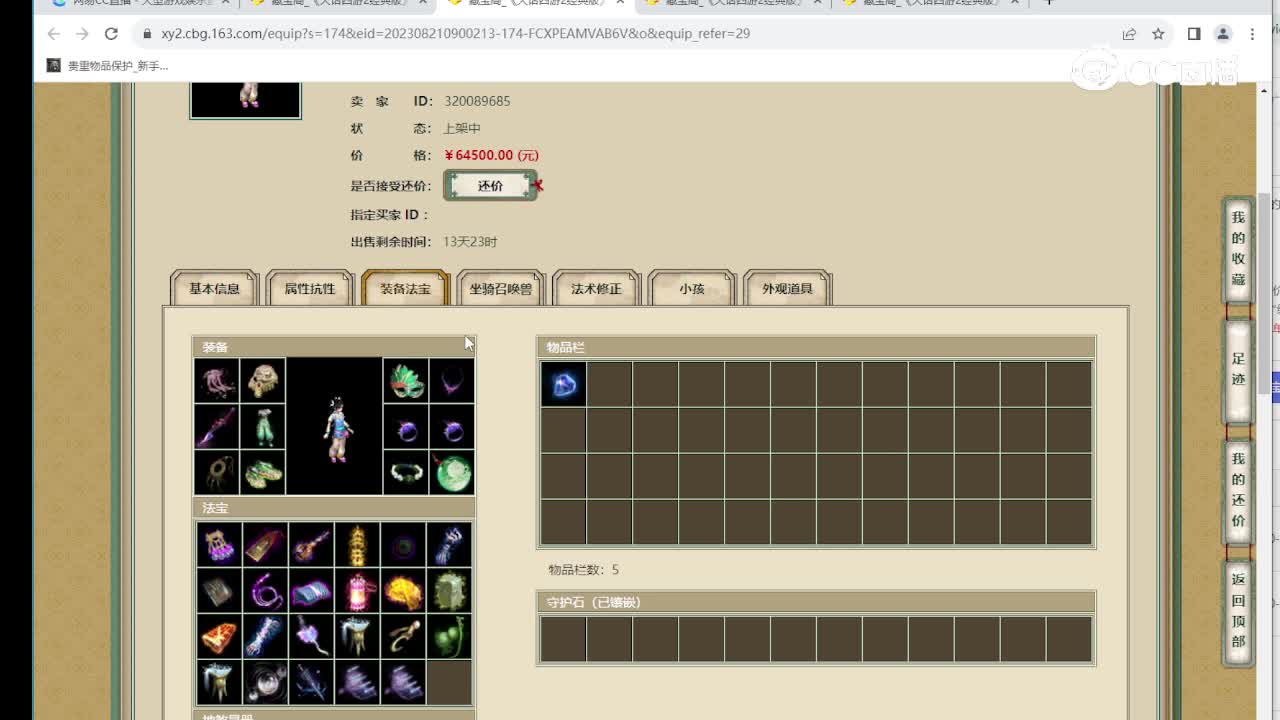This screenshot has height=720, width=1280.
Task: Inspect the white jade bracelet icon
Action: pos(406,473)
